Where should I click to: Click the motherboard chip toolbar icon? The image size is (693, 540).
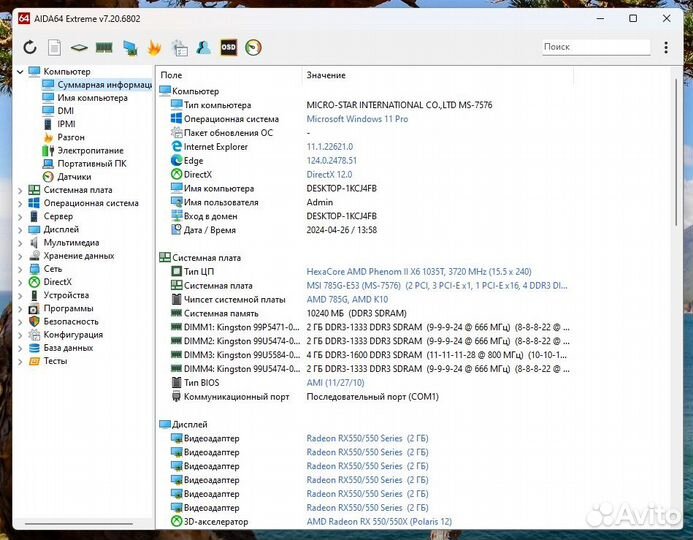tap(79, 47)
